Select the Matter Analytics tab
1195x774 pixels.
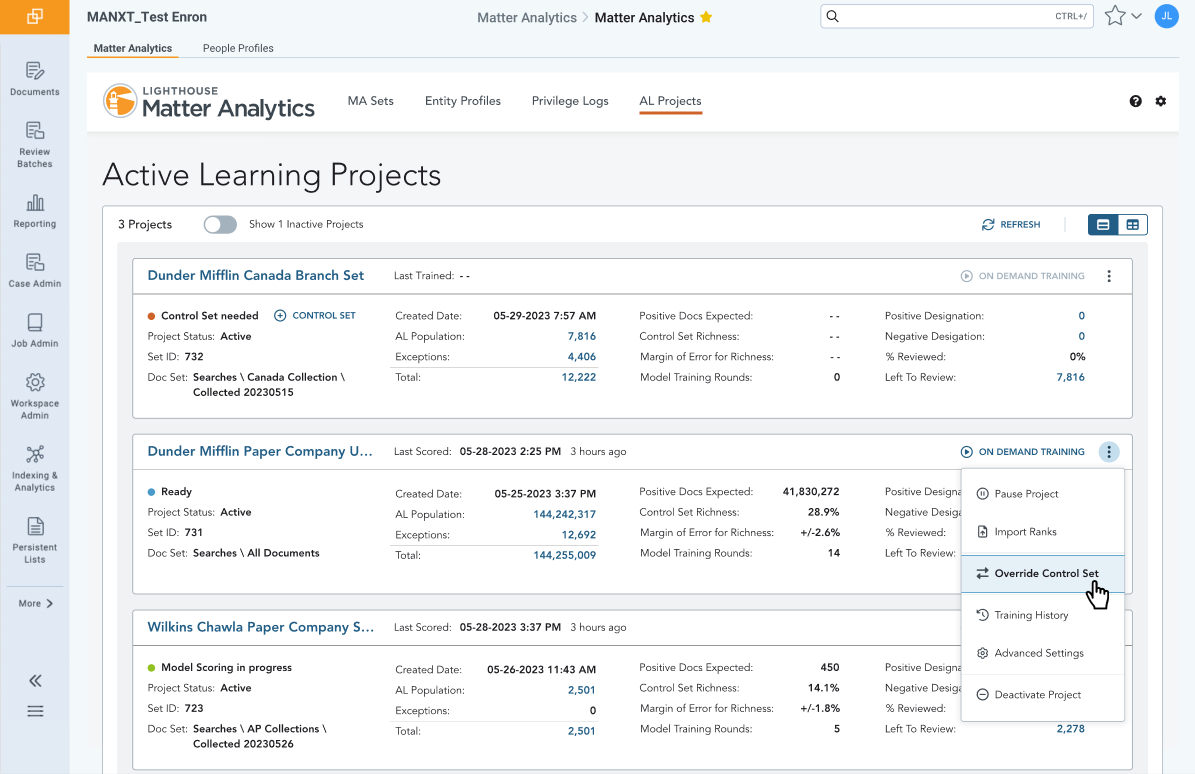pos(133,48)
